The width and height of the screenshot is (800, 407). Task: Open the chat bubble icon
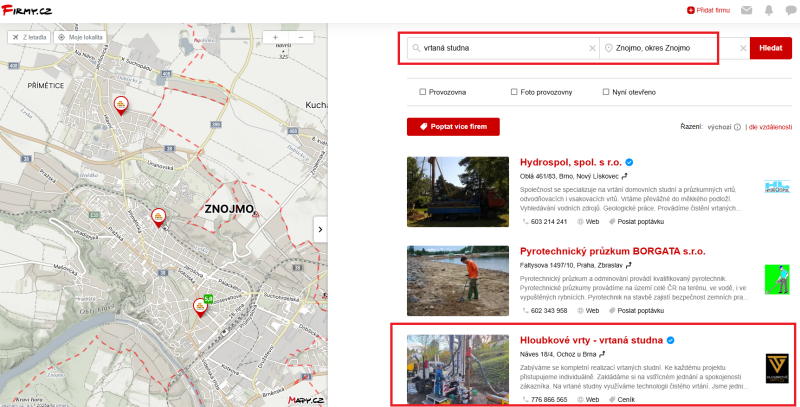pyautogui.click(x=791, y=10)
